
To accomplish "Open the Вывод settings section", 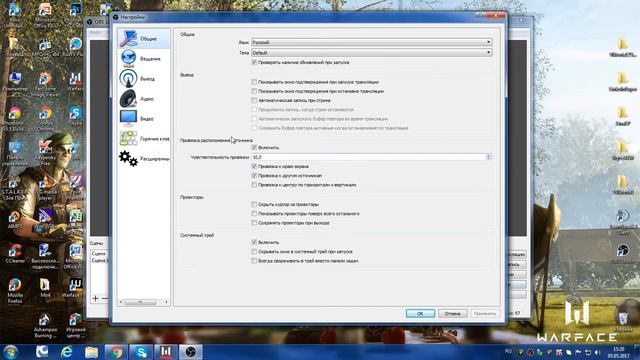I will coord(144,78).
